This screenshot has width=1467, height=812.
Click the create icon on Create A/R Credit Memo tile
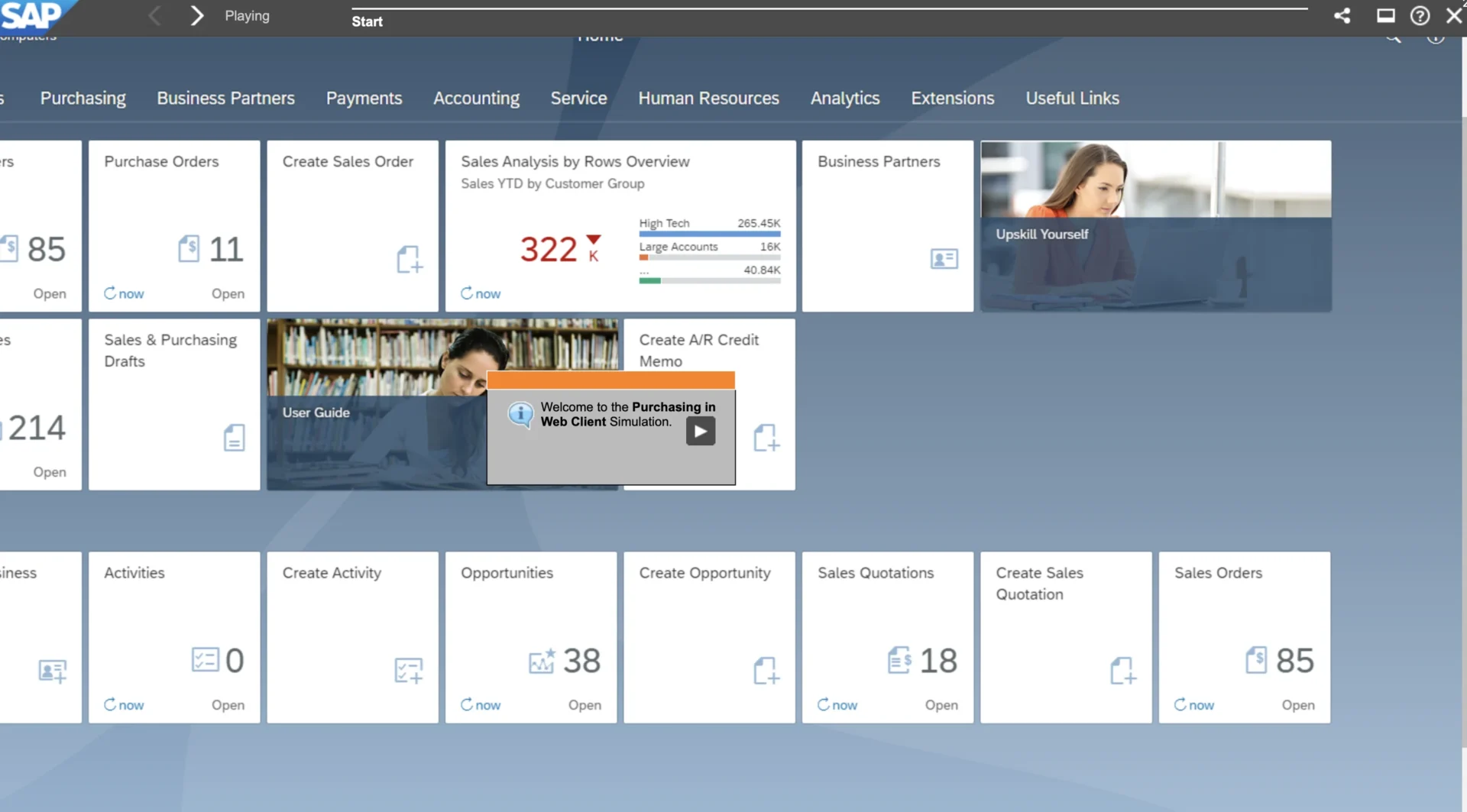[767, 437]
